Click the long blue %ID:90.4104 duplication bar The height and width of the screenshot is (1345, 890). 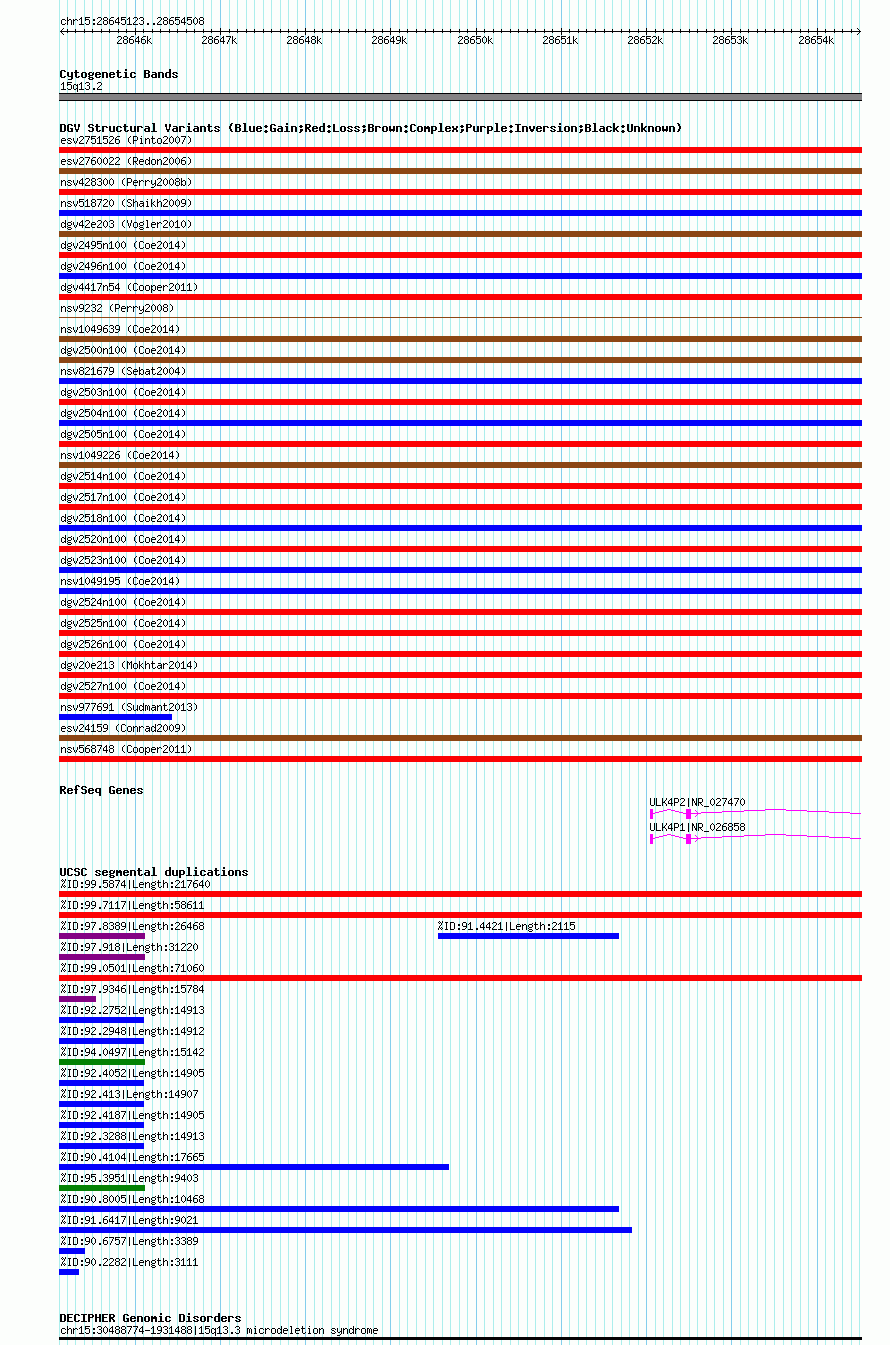coord(254,1167)
